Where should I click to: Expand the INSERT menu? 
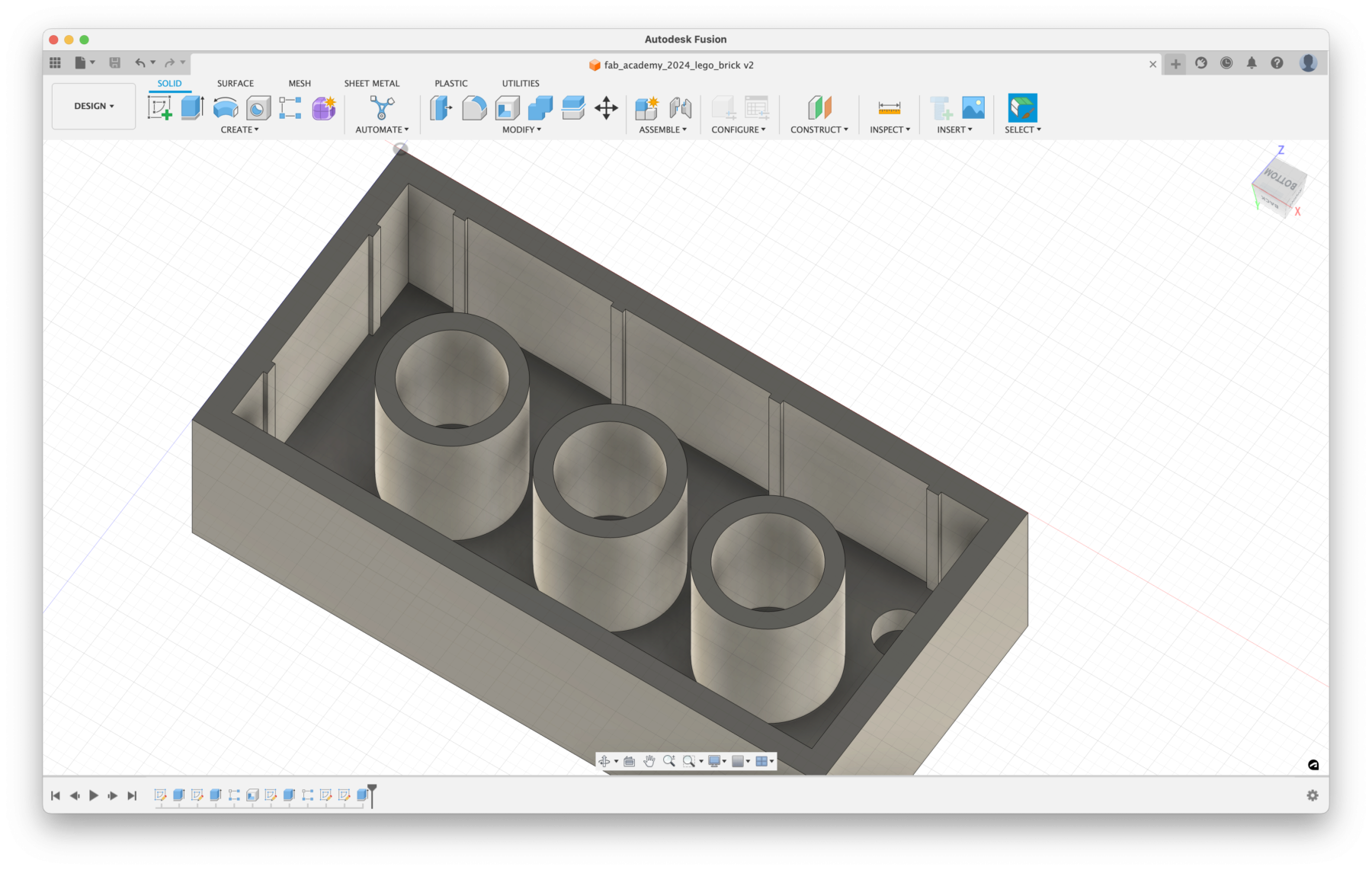click(x=954, y=130)
